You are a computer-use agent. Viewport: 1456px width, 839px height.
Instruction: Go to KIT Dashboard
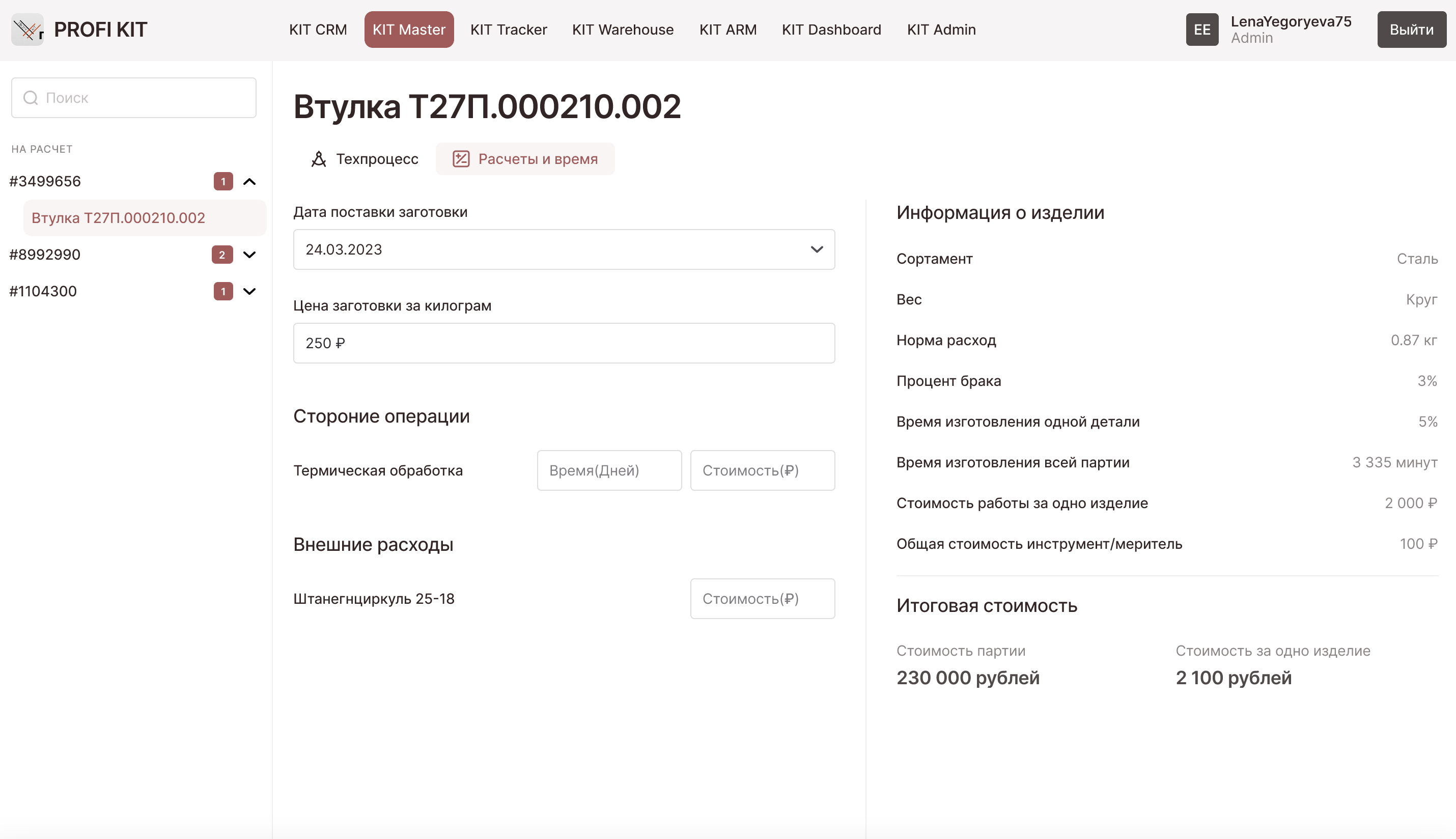tap(831, 30)
